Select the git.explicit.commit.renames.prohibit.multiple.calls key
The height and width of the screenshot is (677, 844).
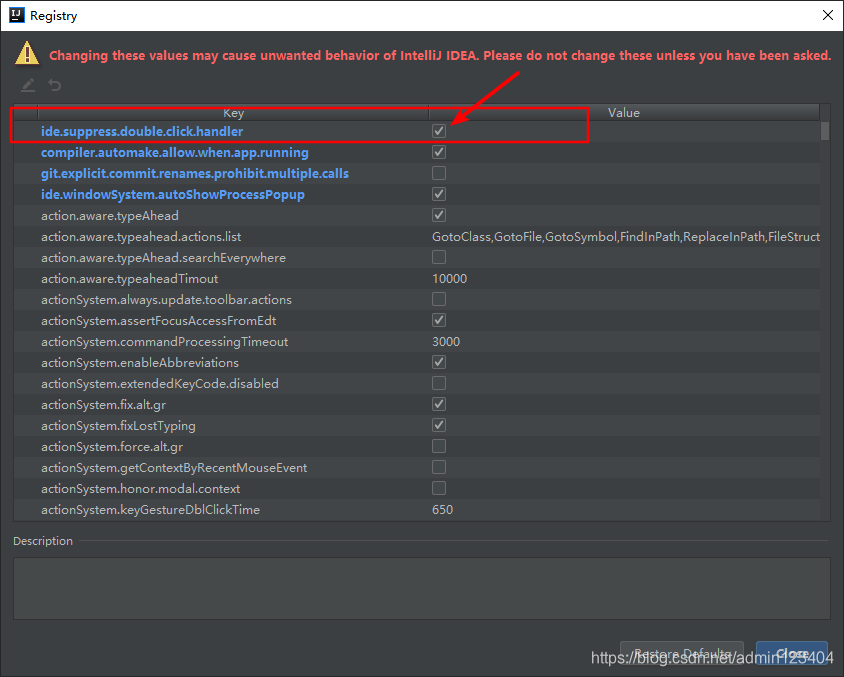pyautogui.click(x=195, y=173)
